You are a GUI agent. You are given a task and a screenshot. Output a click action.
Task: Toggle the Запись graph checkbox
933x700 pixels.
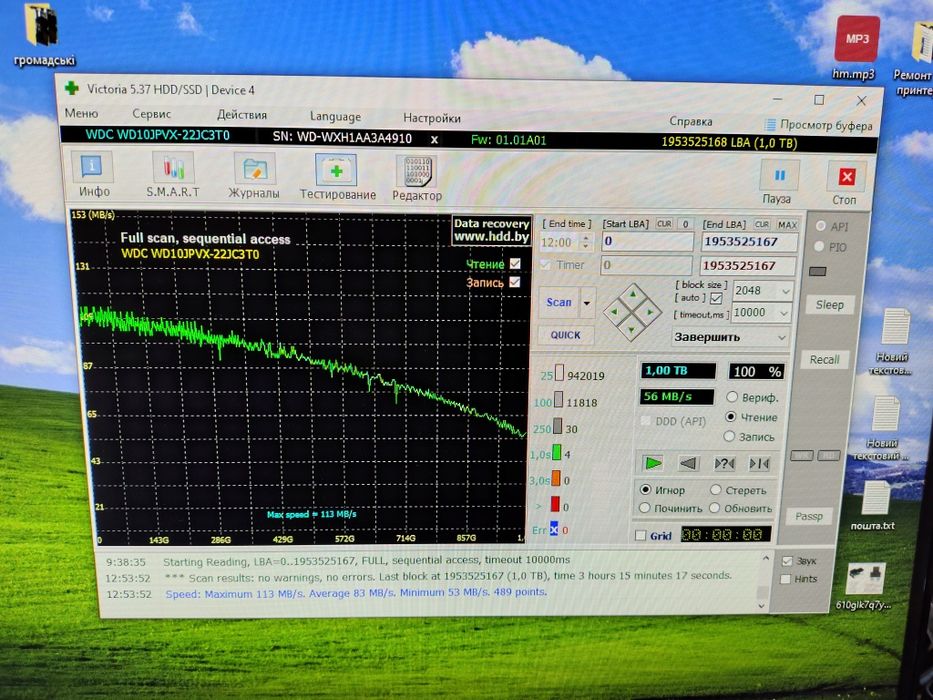tap(515, 282)
